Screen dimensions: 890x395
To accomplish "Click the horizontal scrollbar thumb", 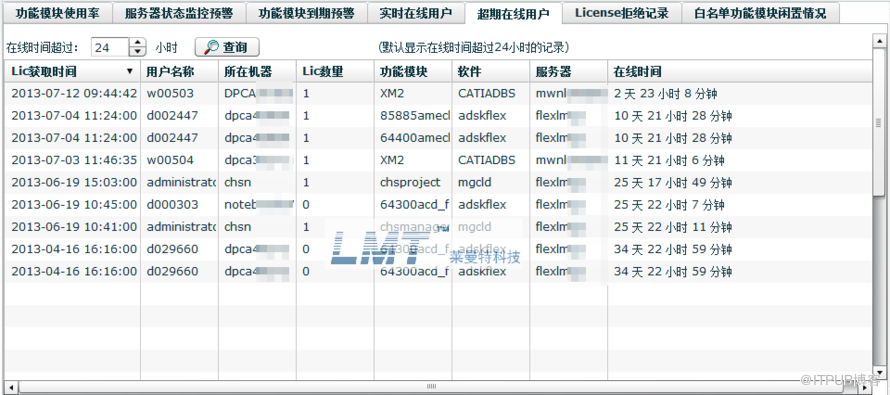I will pos(430,387).
